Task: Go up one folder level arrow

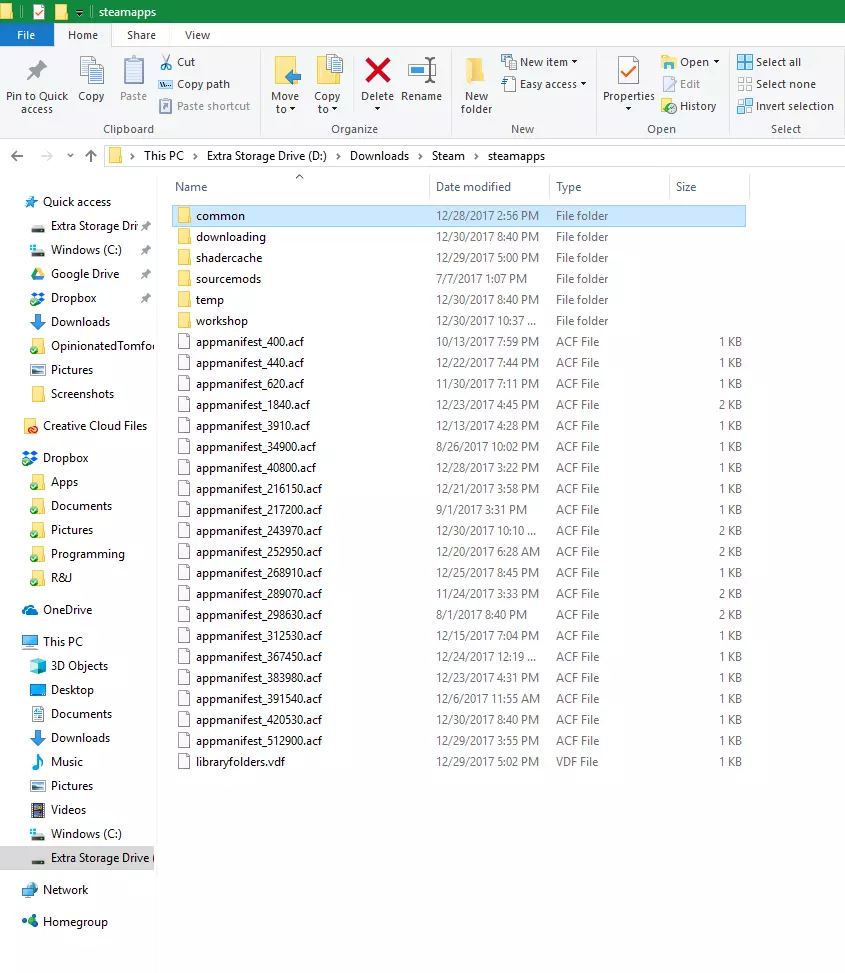Action: (91, 156)
